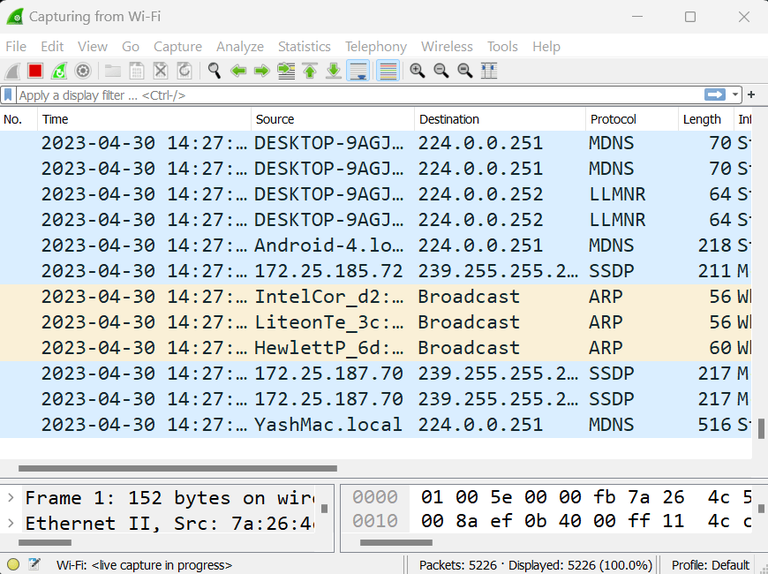Open the display filter history dropdown

735,95
